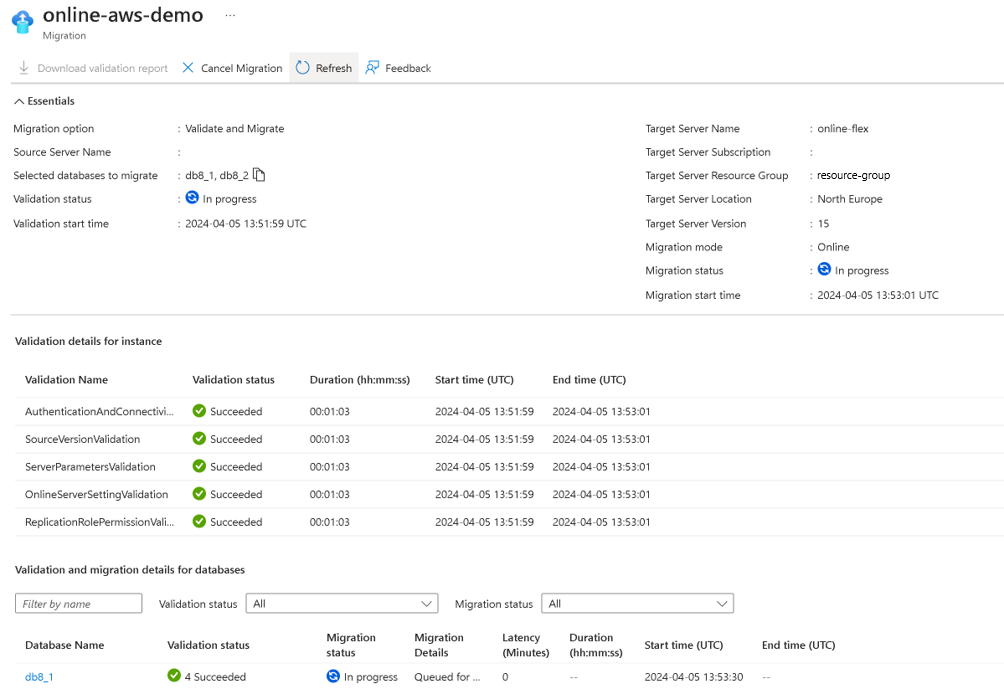Click green check for ReplicationRolePermission row
The image size is (1004, 689).
pyautogui.click(x=199, y=521)
